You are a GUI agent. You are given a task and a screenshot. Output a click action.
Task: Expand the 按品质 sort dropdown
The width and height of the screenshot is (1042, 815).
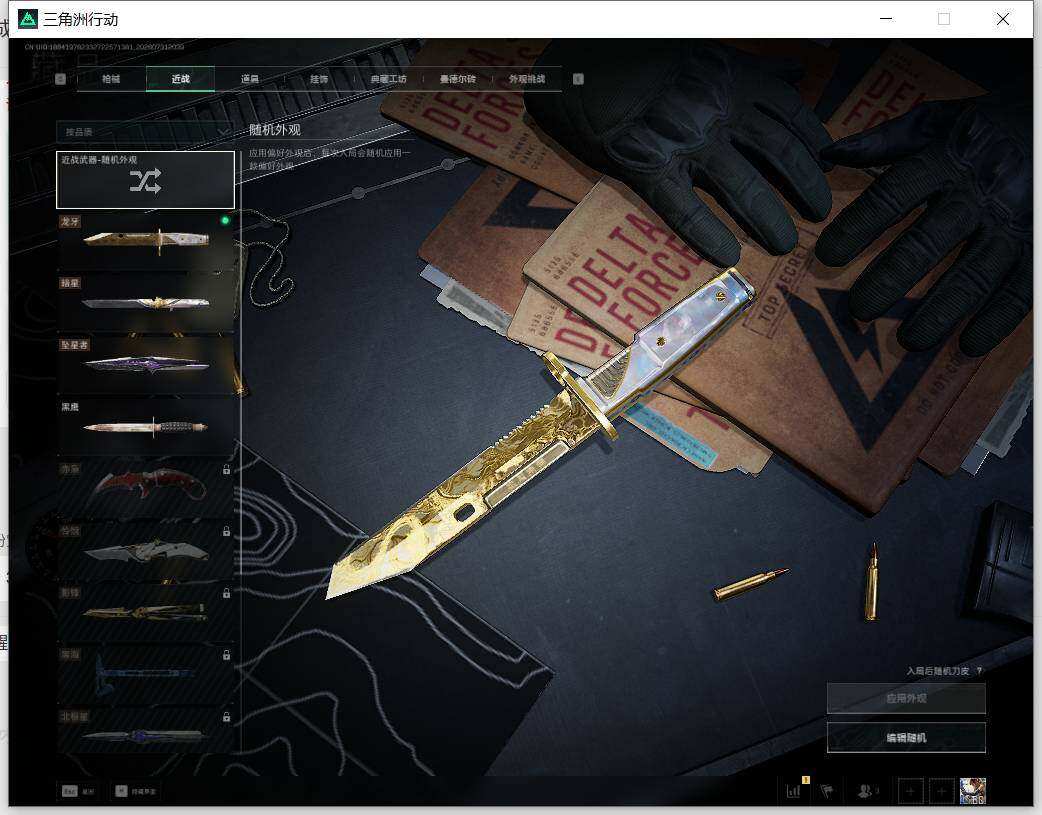coord(145,132)
